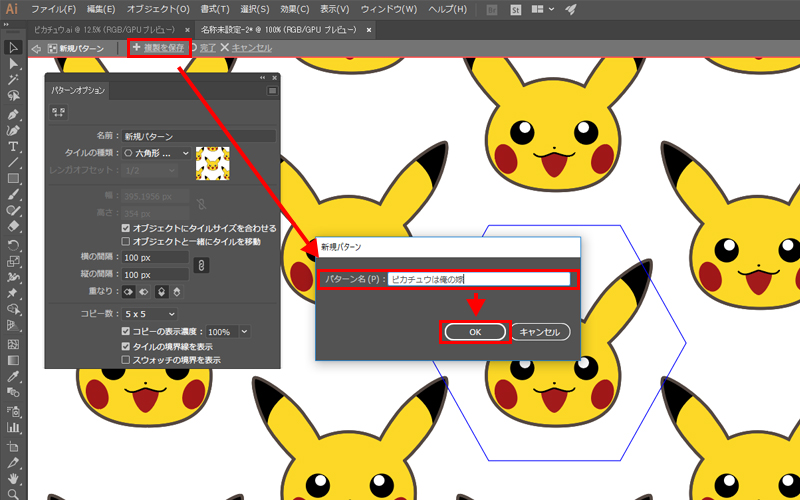Open Adobe Bridge via Br icon
Viewport: 800px width, 500px height.
[x=491, y=10]
